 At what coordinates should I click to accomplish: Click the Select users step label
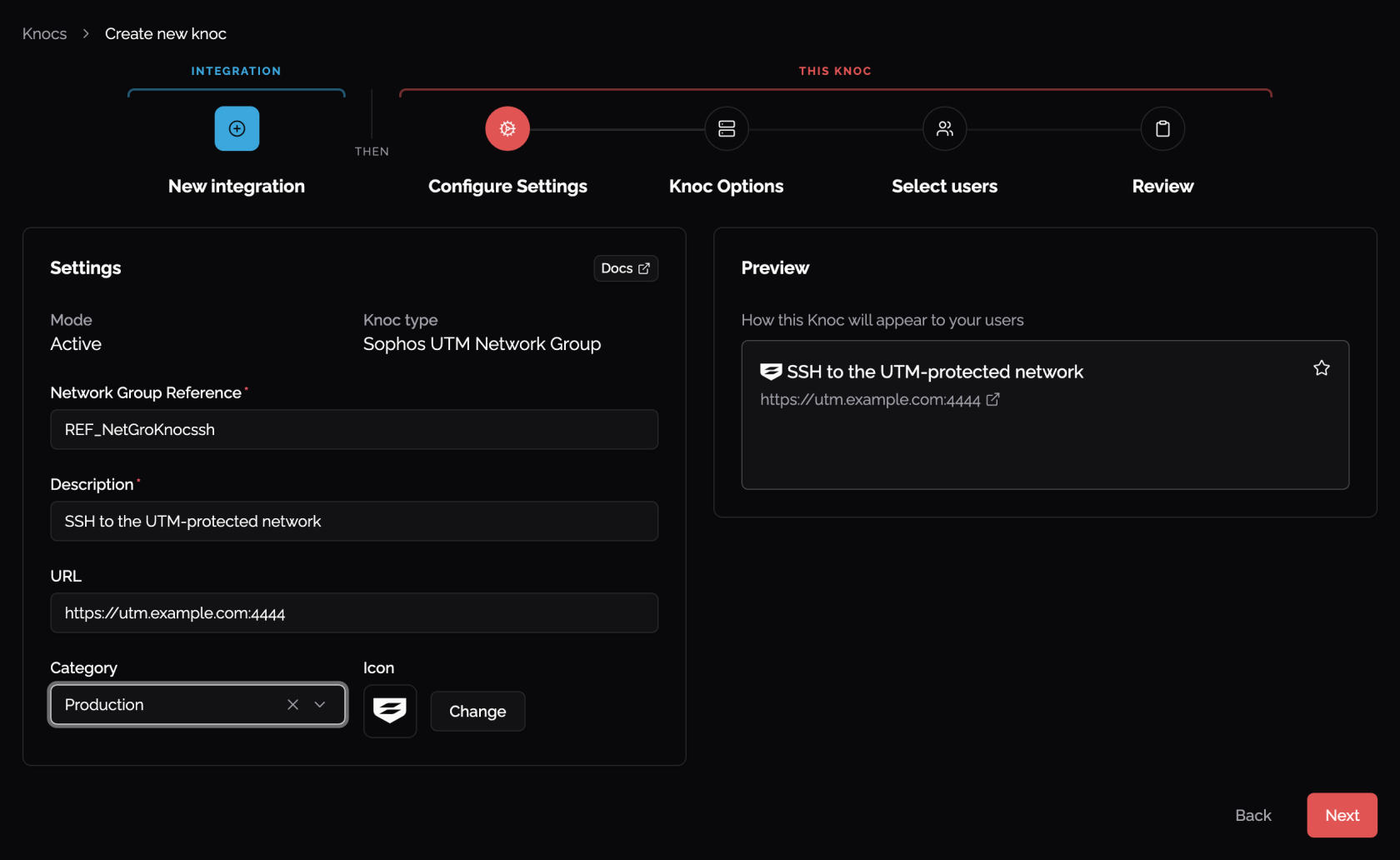[x=944, y=186]
